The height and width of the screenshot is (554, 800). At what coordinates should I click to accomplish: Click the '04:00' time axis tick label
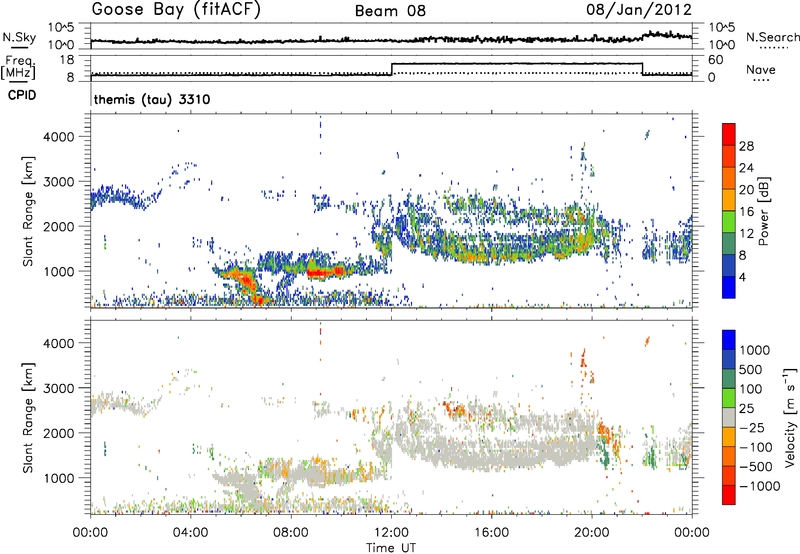coord(191,533)
